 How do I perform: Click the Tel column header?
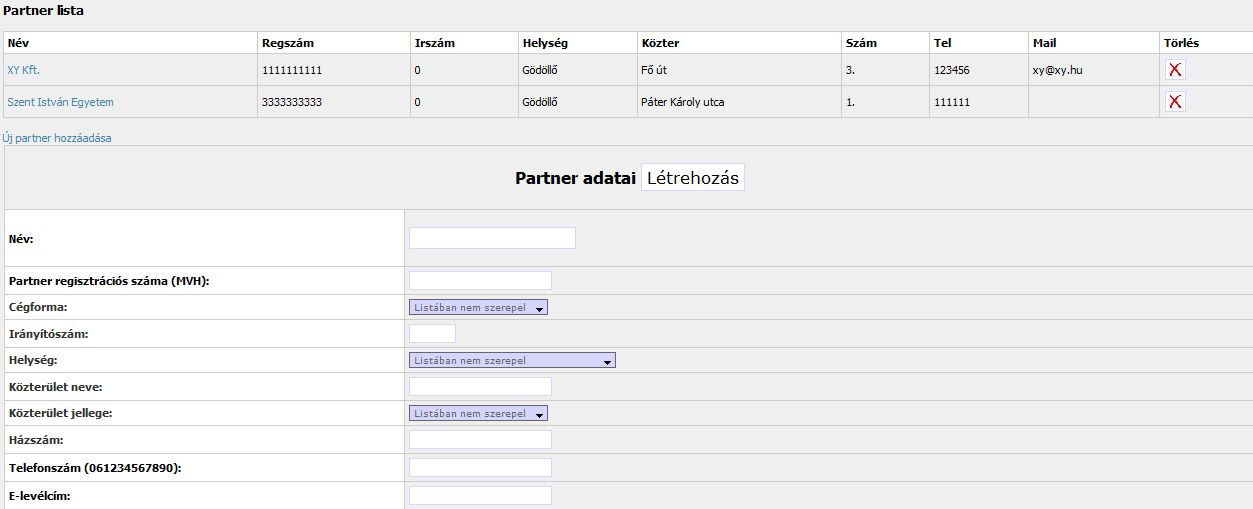979,43
